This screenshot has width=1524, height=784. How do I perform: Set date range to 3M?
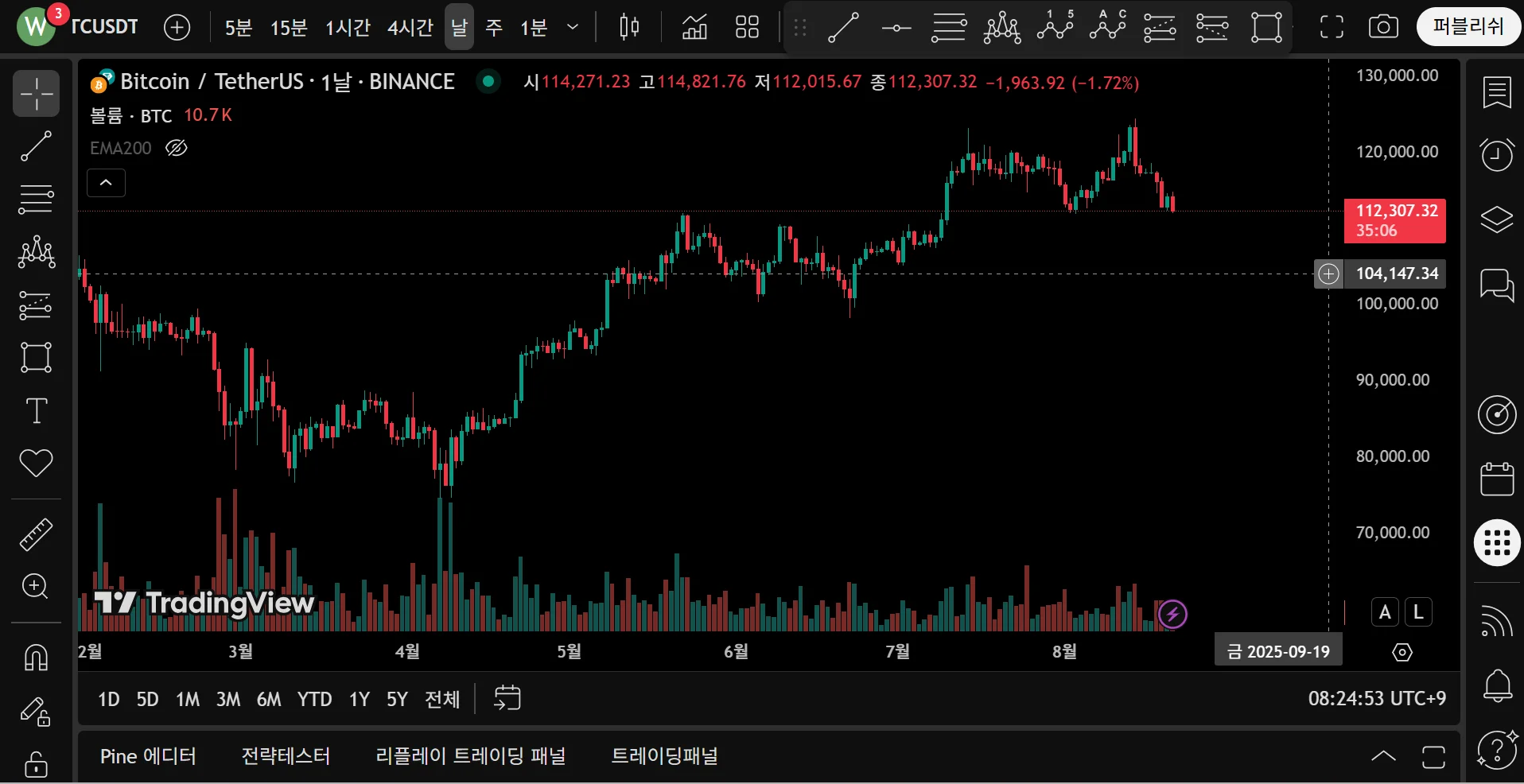pos(228,699)
